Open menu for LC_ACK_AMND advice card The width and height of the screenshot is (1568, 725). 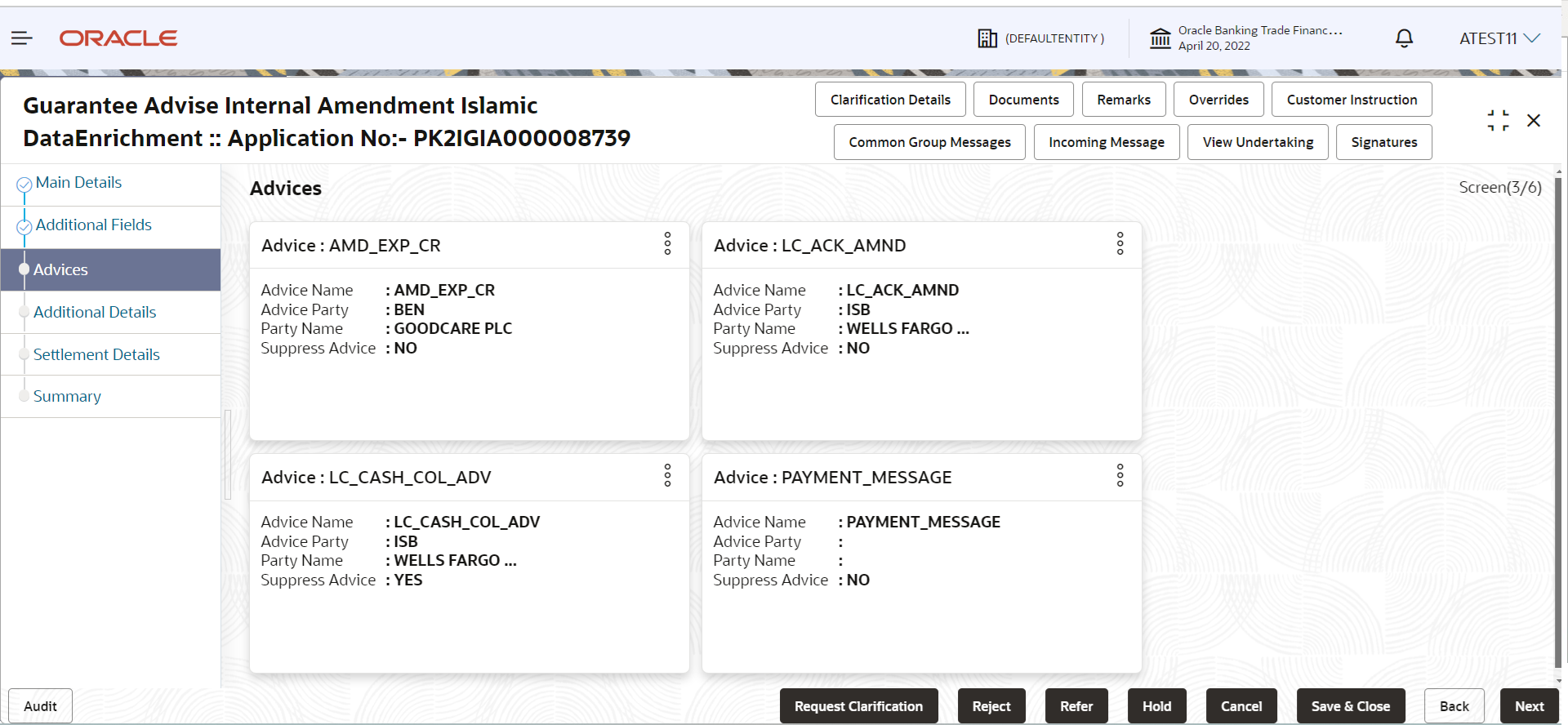click(1120, 243)
